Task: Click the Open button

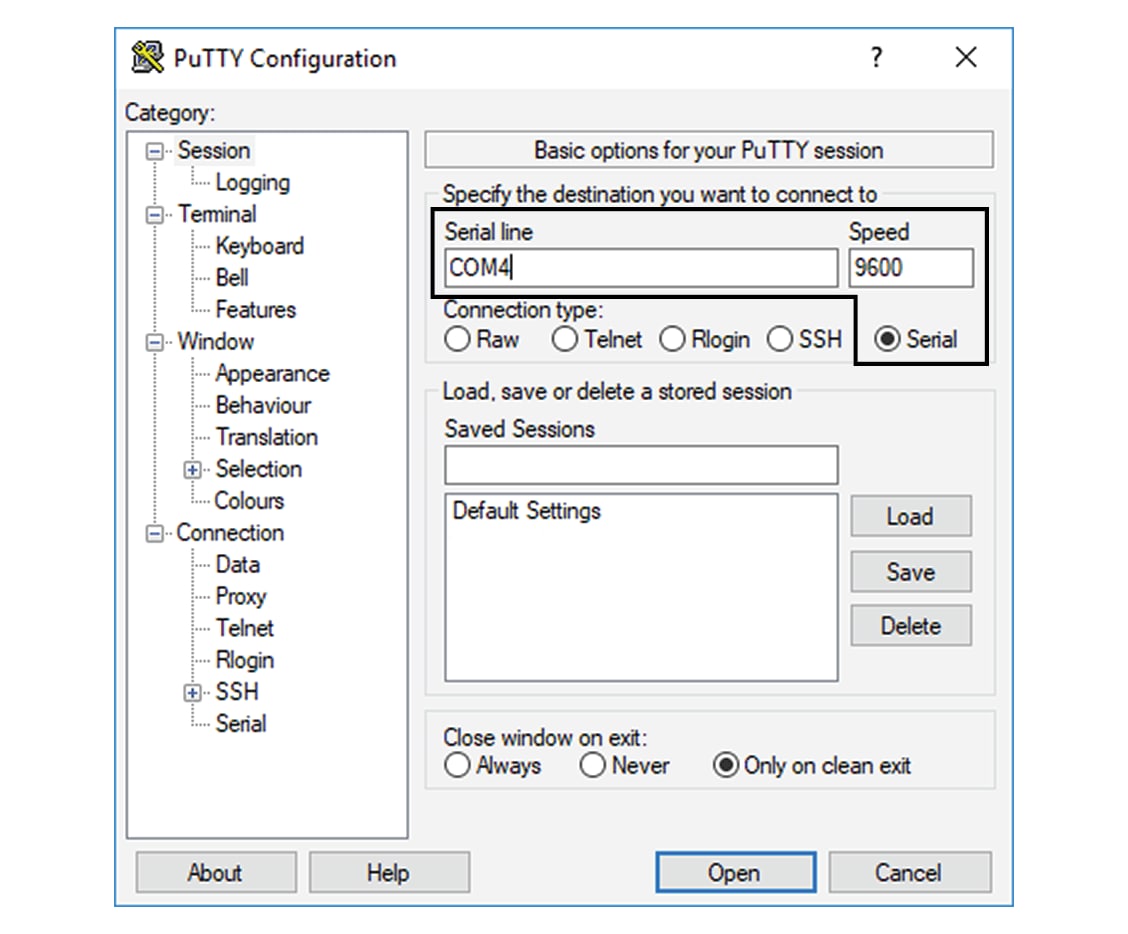Action: pos(735,872)
